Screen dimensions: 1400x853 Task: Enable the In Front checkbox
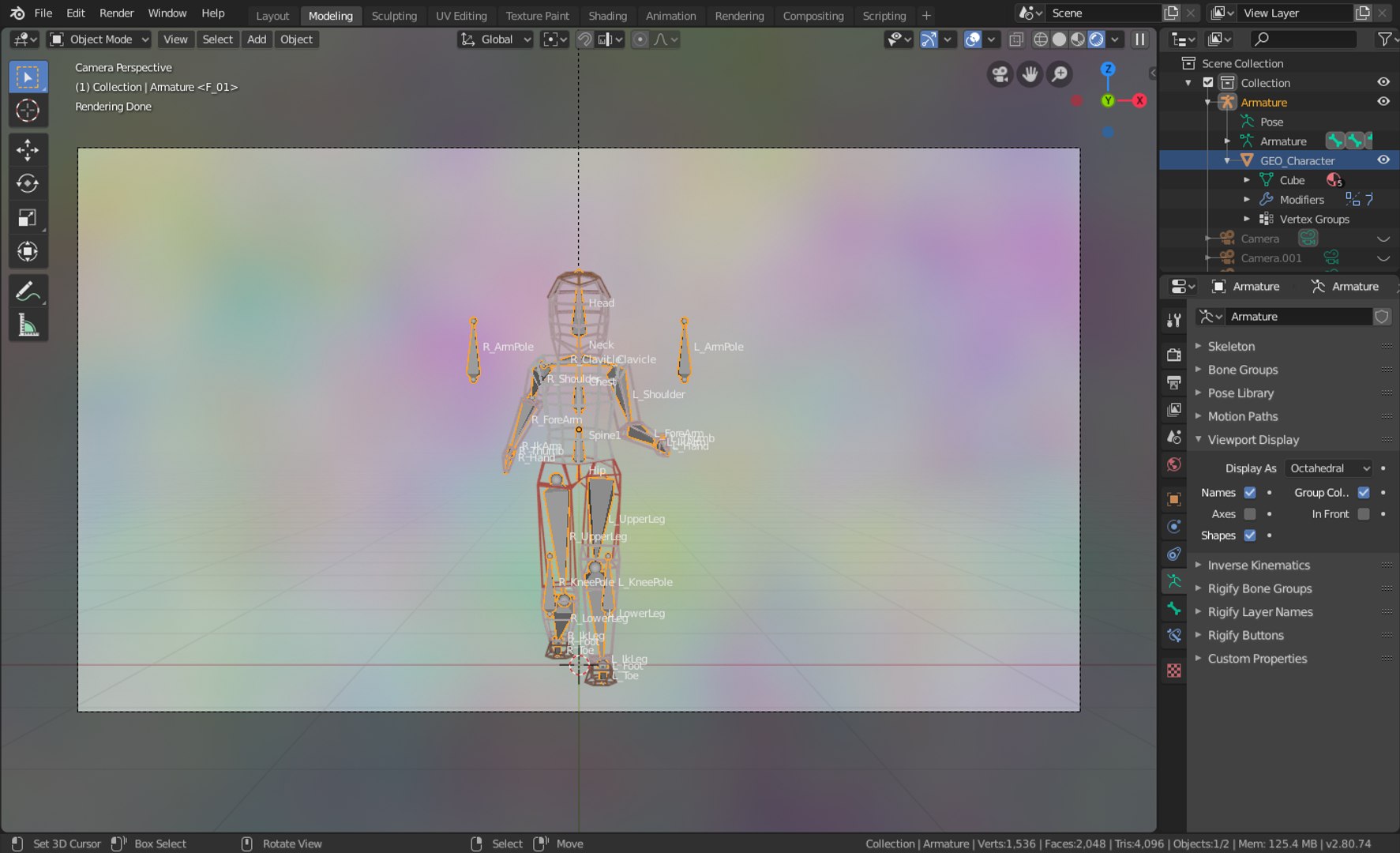1364,514
